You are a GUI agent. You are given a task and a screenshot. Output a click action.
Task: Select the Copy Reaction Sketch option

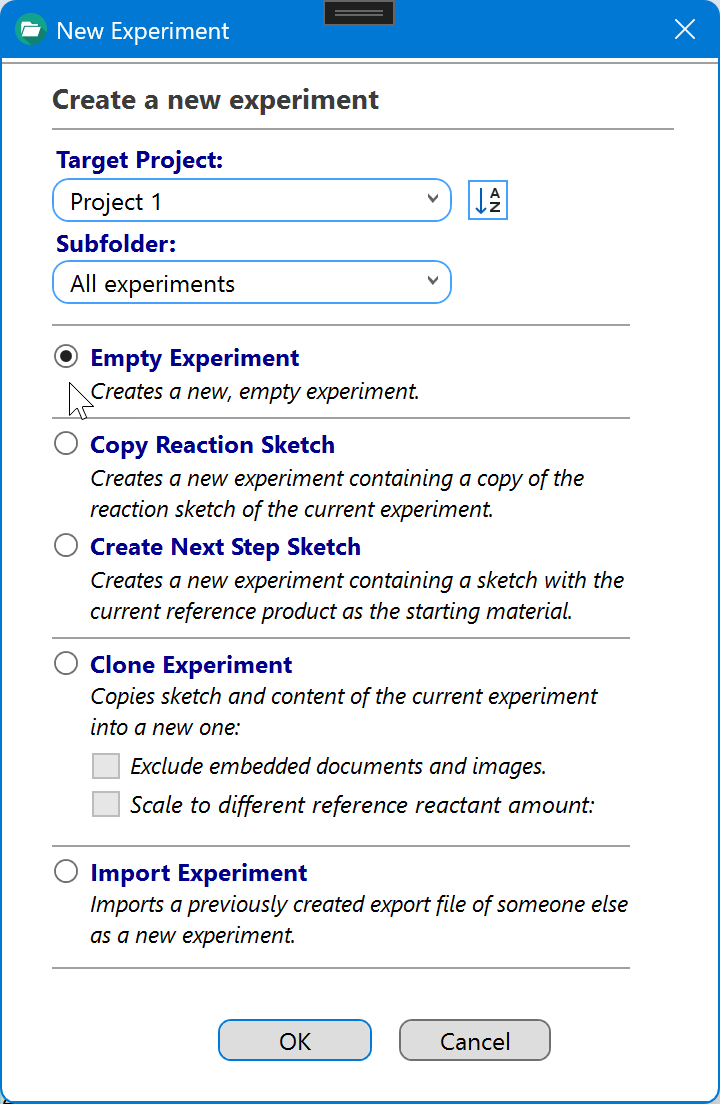point(66,444)
